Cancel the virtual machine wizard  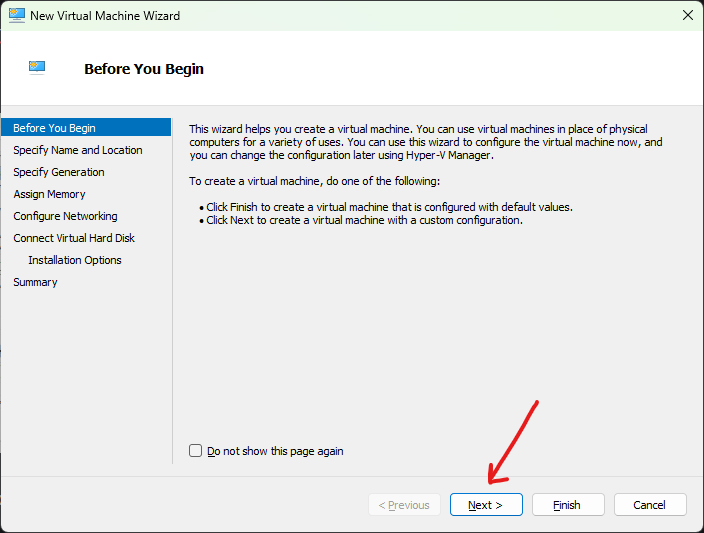pos(650,505)
